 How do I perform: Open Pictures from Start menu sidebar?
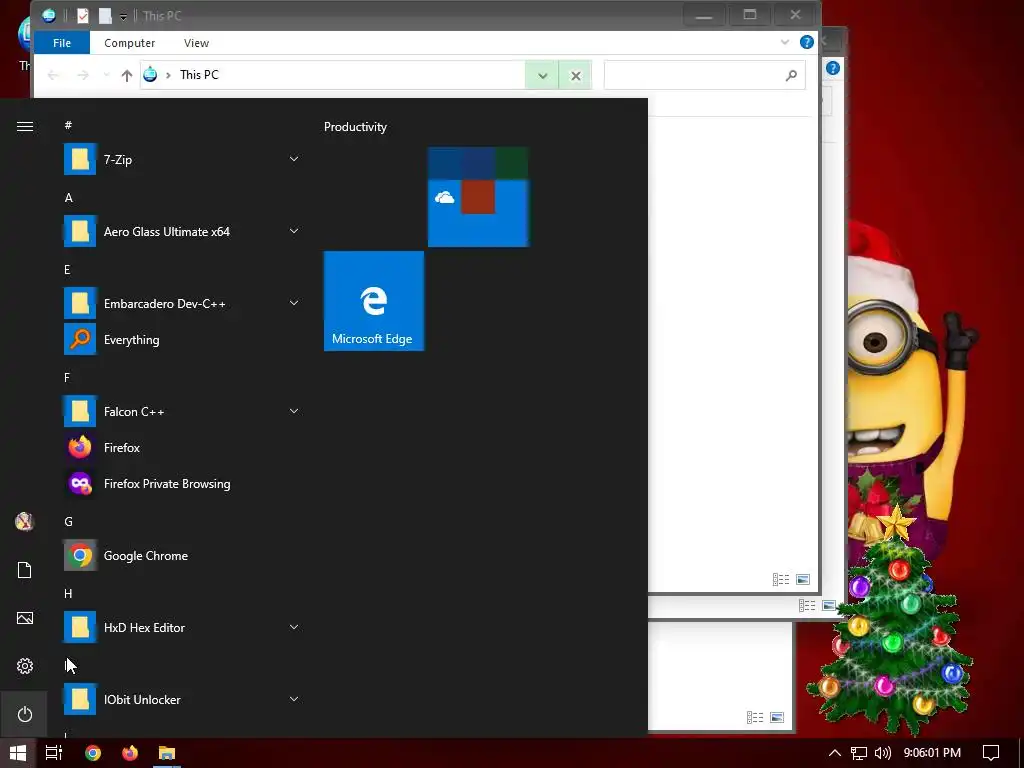(25, 618)
